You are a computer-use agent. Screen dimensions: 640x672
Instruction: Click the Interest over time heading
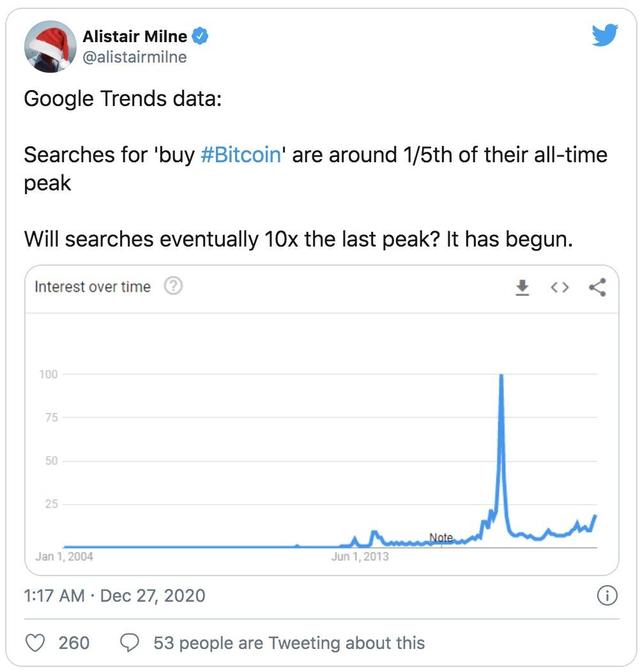(x=93, y=287)
